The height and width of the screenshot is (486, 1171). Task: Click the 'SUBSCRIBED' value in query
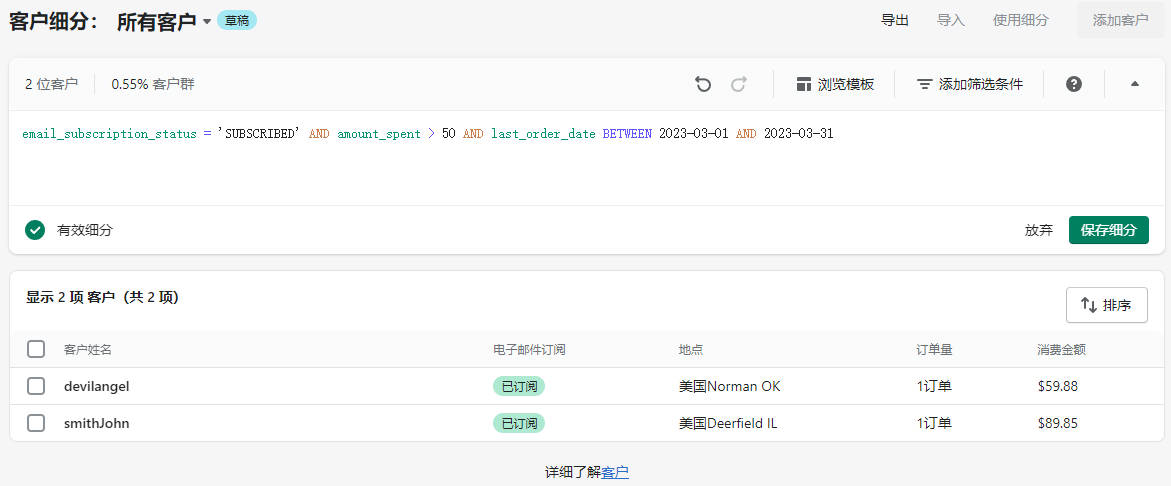[259, 134]
